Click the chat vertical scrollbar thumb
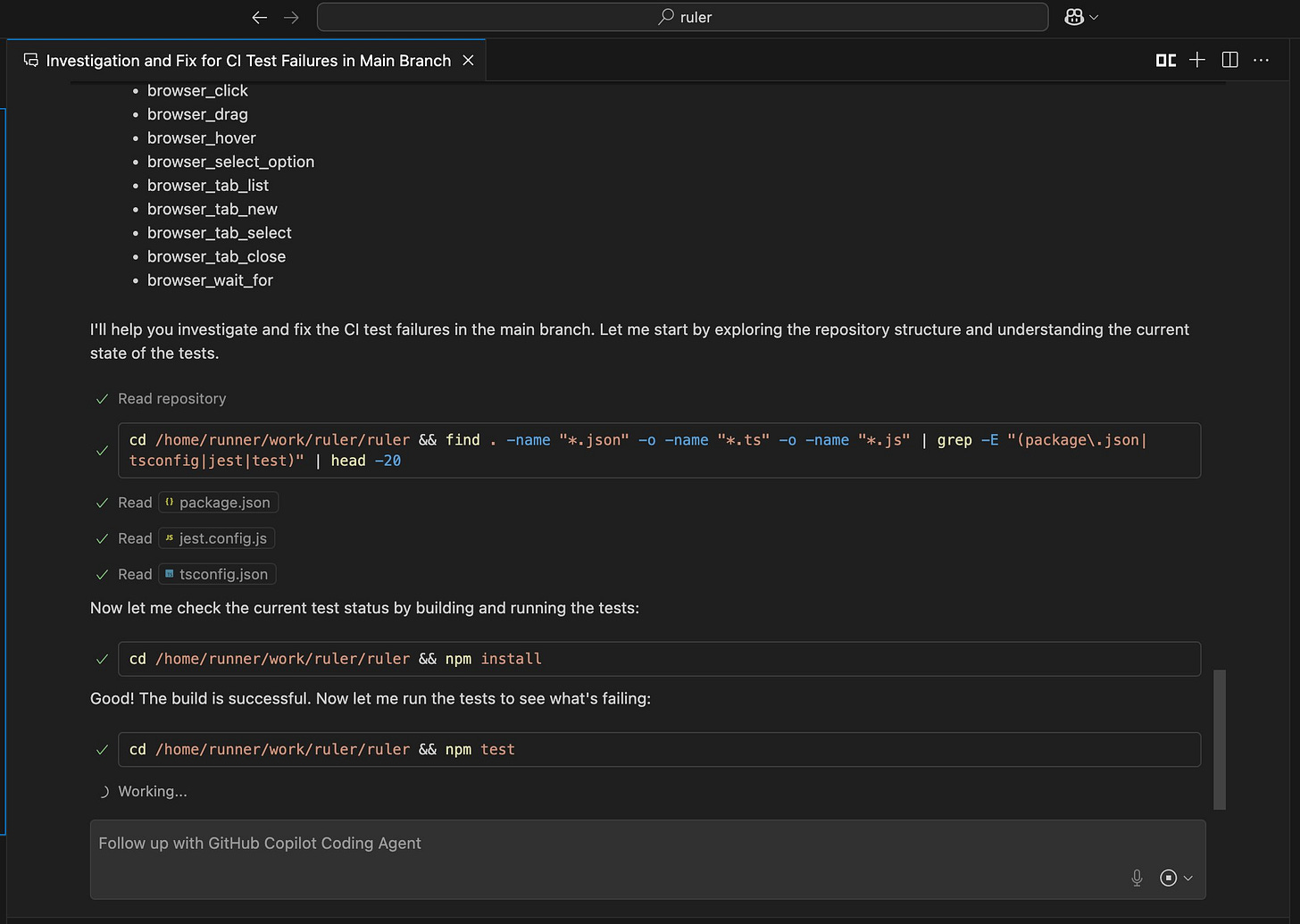1300x924 pixels. 1220,739
